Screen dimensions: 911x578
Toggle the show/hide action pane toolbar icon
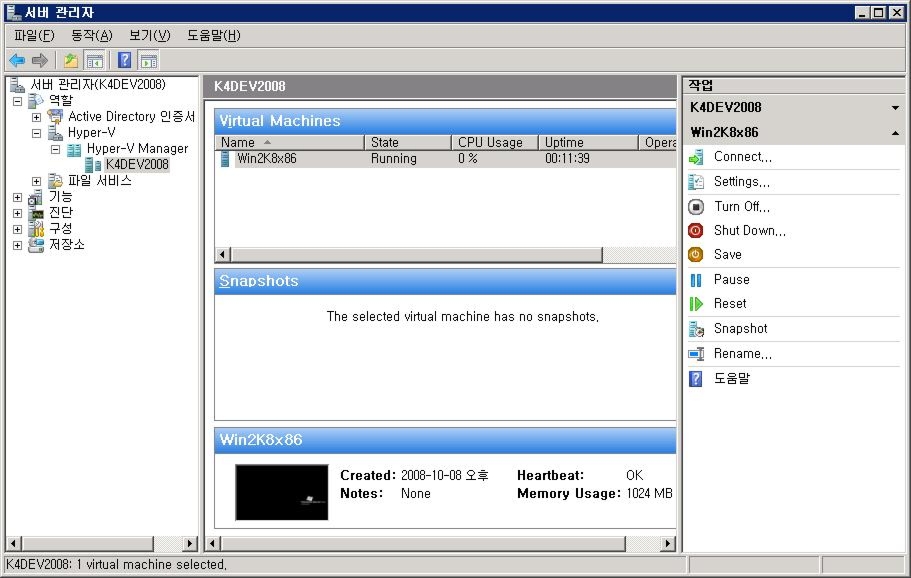pyautogui.click(x=149, y=60)
